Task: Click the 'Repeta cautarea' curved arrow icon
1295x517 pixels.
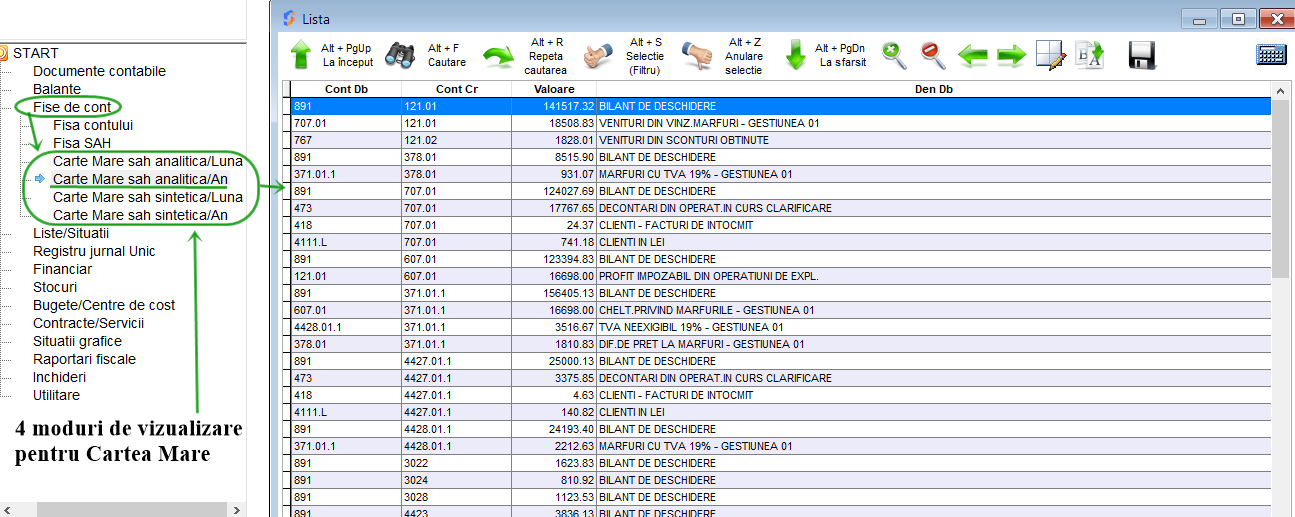Action: 498,56
